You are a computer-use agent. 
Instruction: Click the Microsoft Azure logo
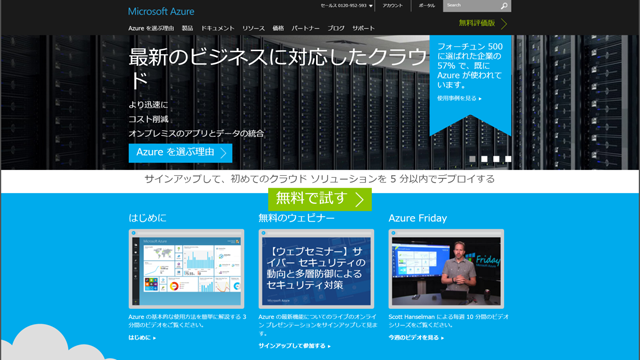(161, 11)
